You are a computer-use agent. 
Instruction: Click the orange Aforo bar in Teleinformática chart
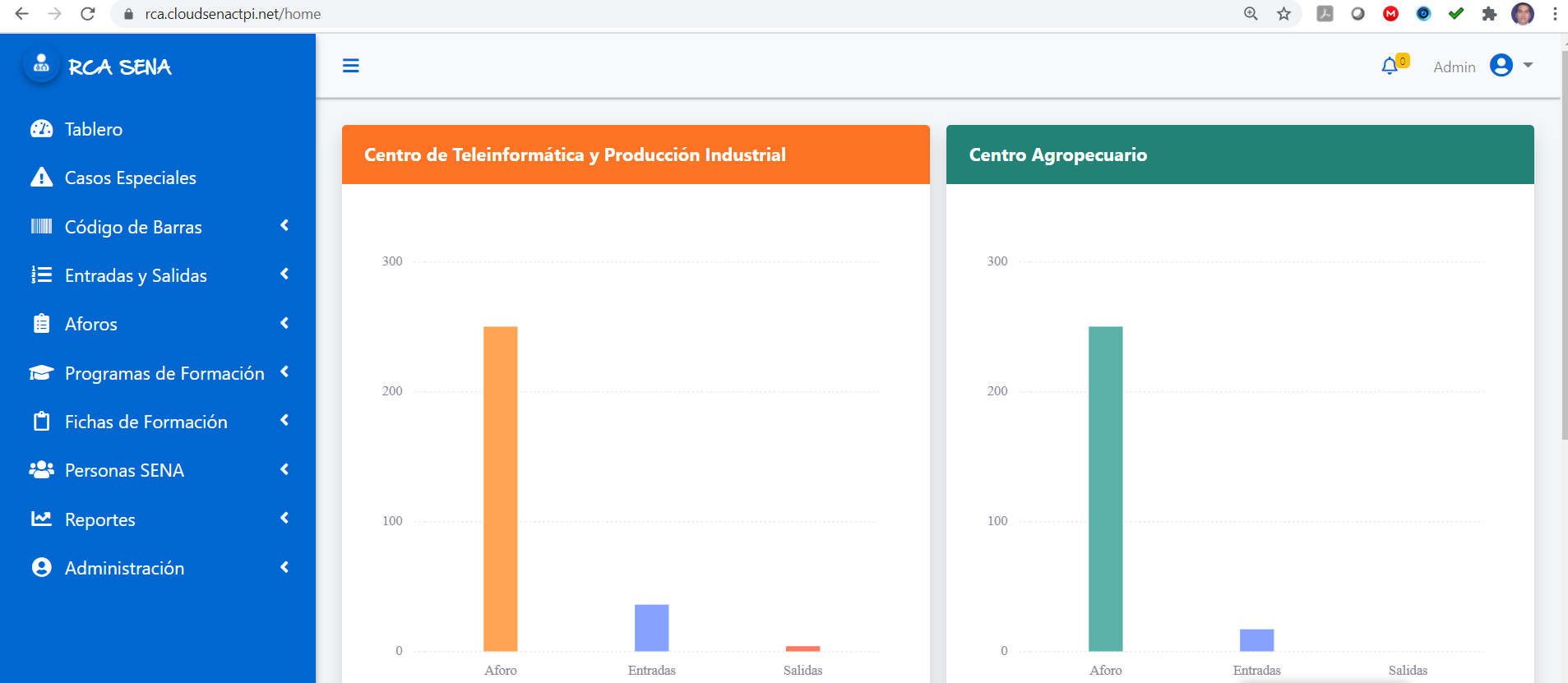tap(500, 488)
